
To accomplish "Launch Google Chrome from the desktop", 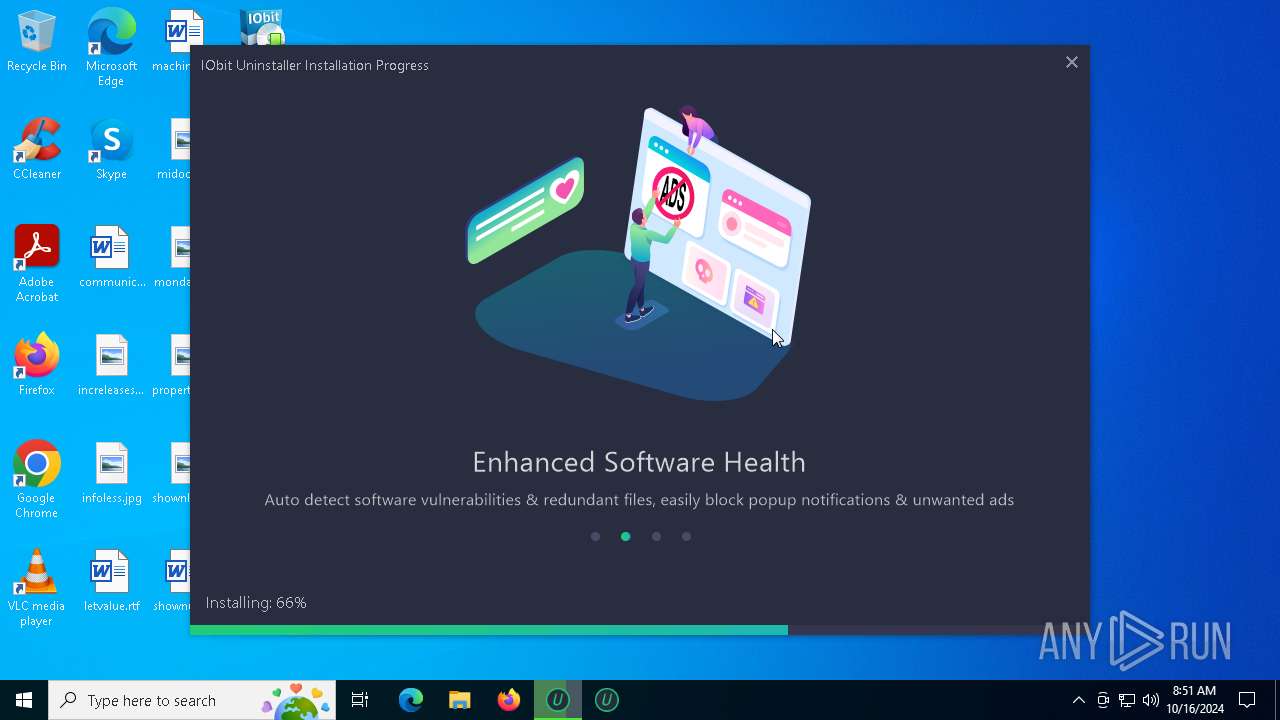I will (x=37, y=480).
